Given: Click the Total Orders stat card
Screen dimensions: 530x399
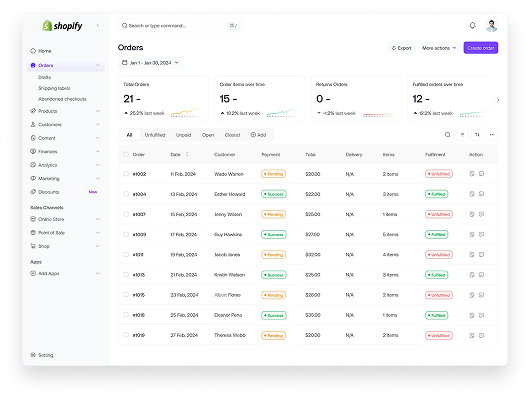Looking at the screenshot, I should pos(163,98).
